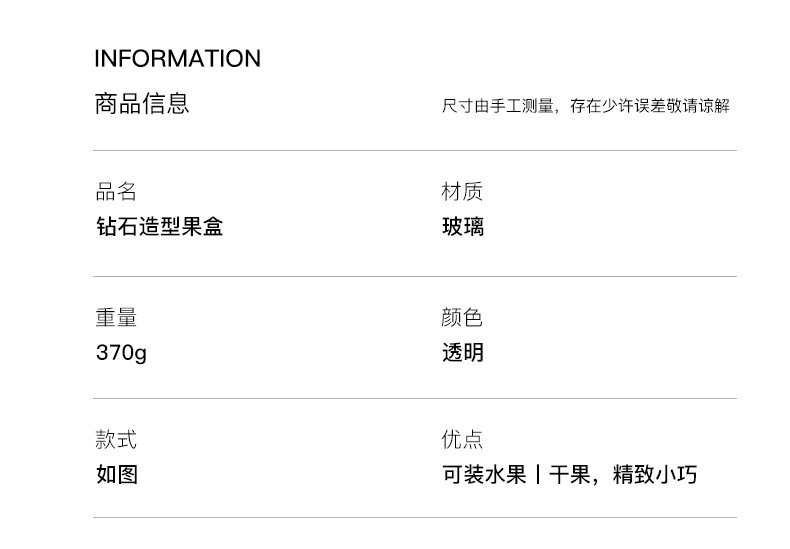
Task: Select the style value 如图
Action: pos(116,474)
